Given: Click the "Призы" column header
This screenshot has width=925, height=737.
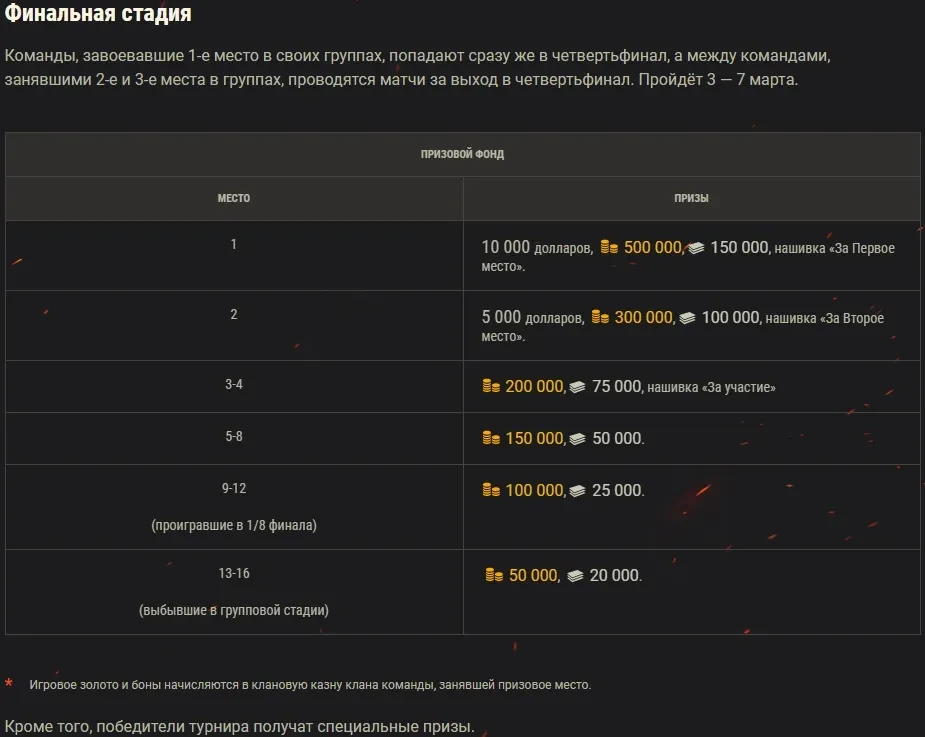Looking at the screenshot, I should click(691, 199).
